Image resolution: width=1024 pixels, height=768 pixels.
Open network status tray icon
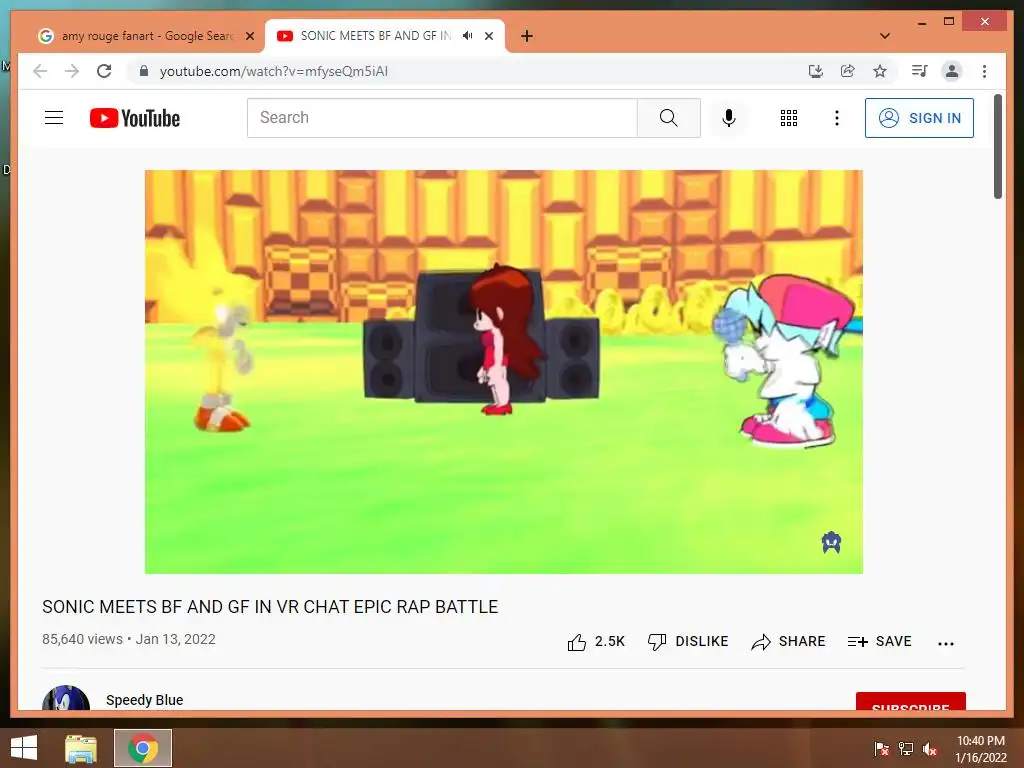coord(906,749)
